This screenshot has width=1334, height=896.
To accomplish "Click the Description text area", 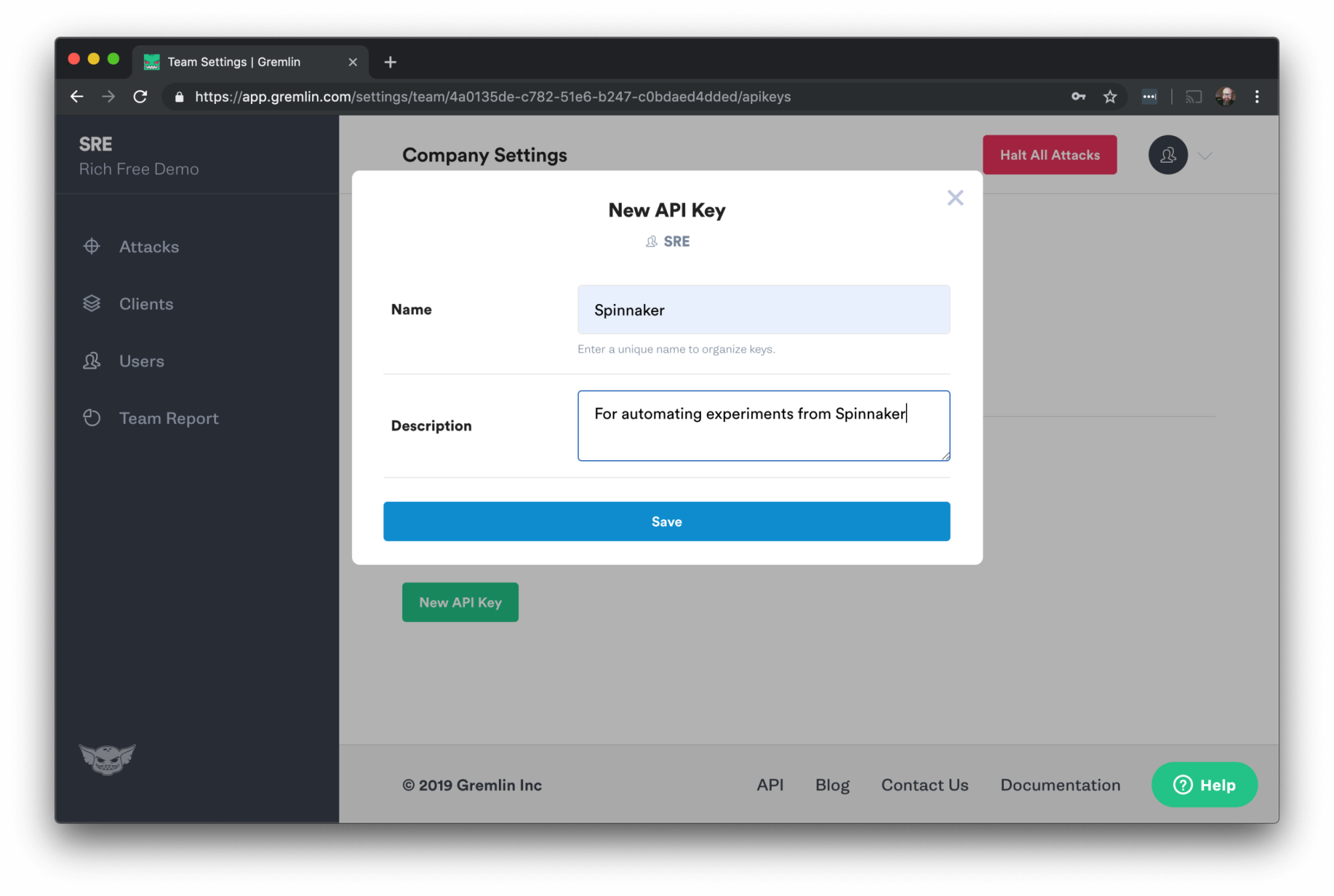I will tap(763, 425).
